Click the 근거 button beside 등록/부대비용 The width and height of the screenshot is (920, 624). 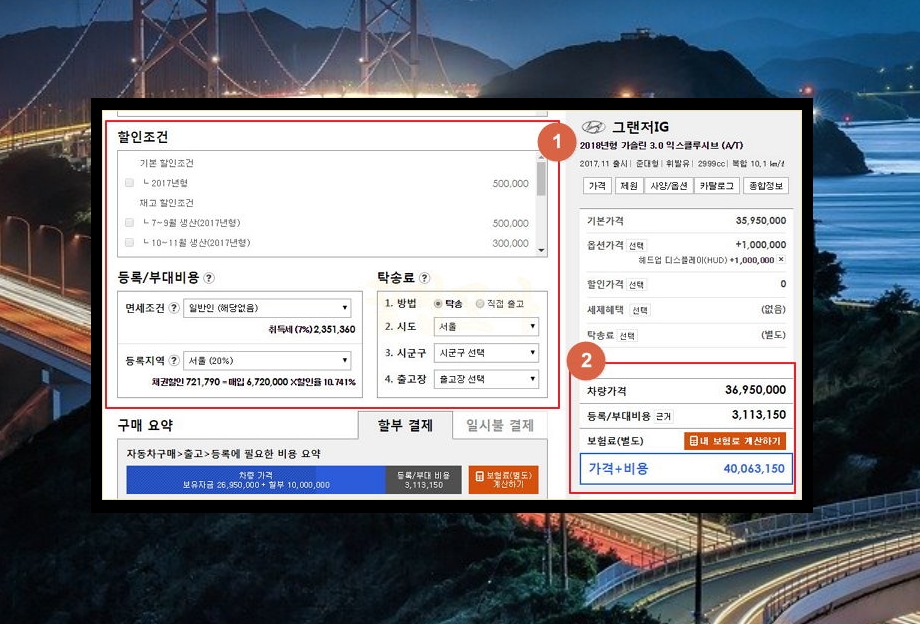[x=664, y=416]
